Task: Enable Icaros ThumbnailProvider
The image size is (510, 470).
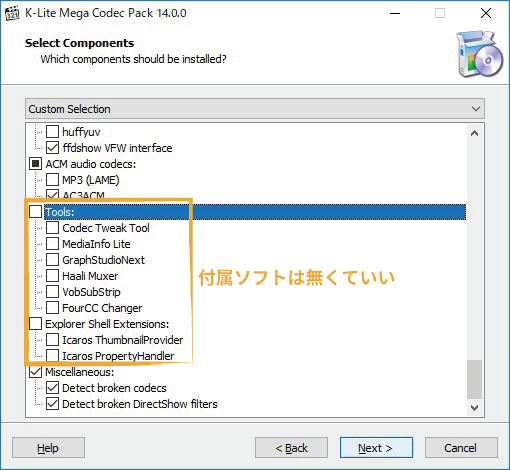Action: tap(52, 340)
